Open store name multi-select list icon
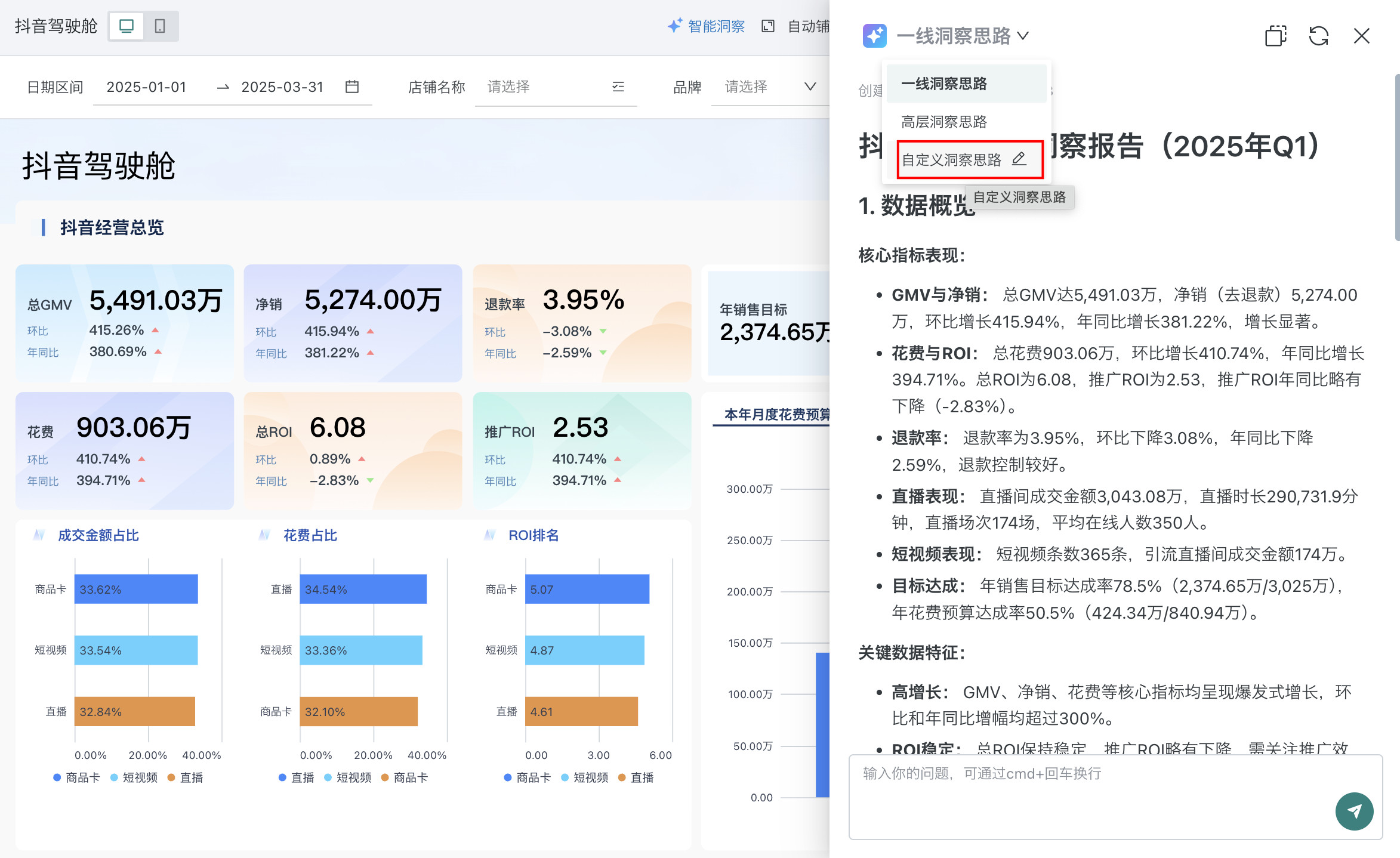This screenshot has width=1400, height=858. point(618,87)
